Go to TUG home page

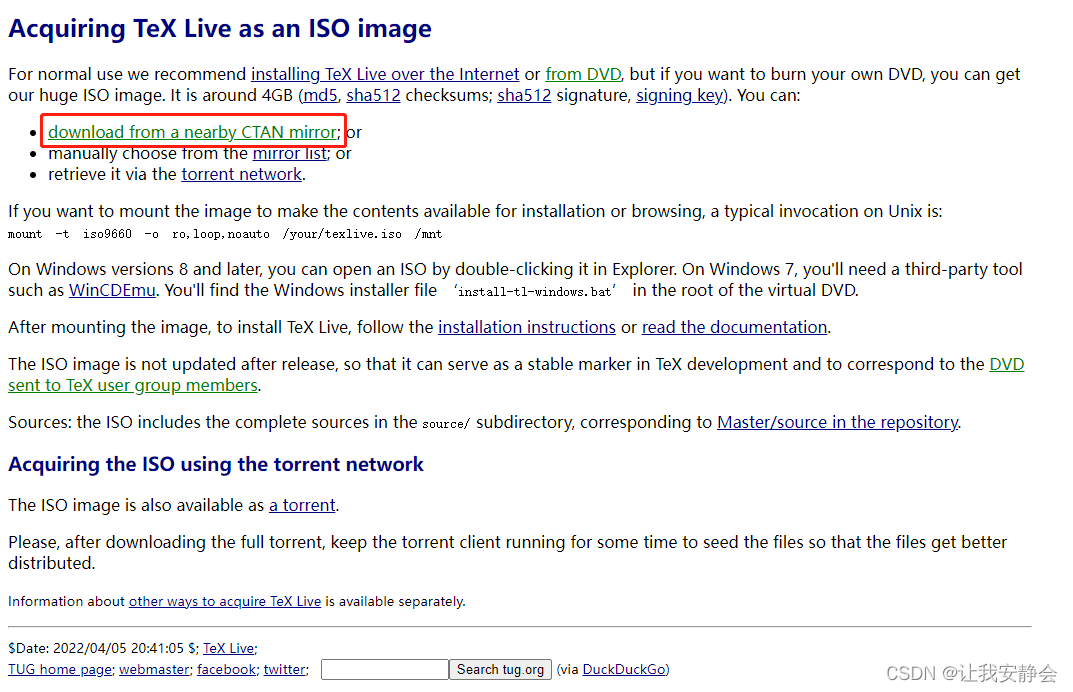tap(60, 669)
